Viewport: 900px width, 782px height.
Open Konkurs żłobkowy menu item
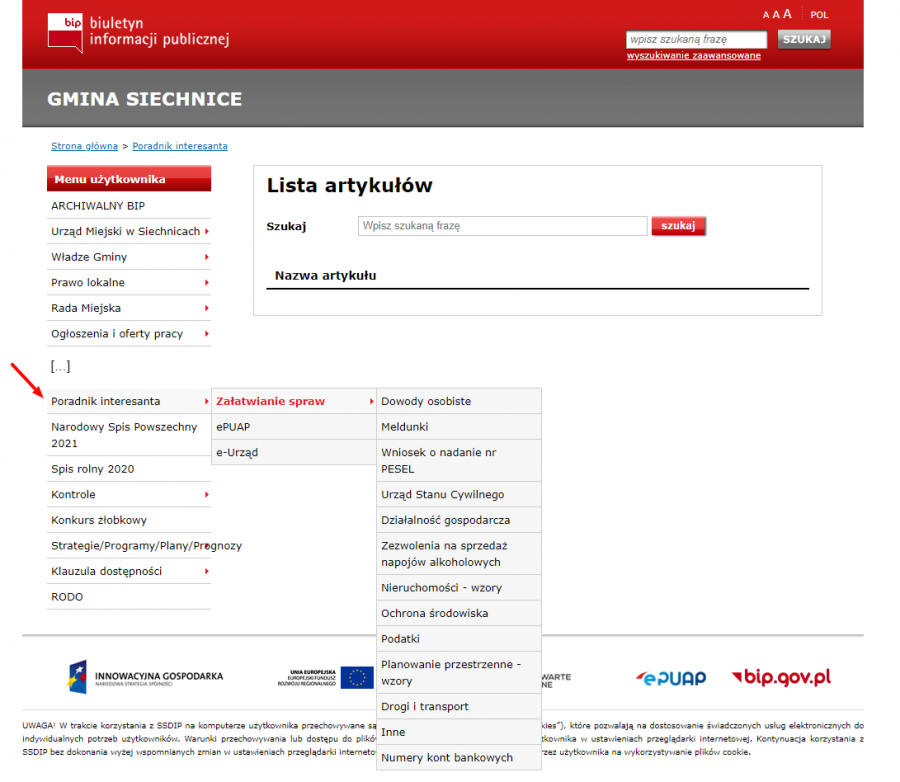pos(129,520)
